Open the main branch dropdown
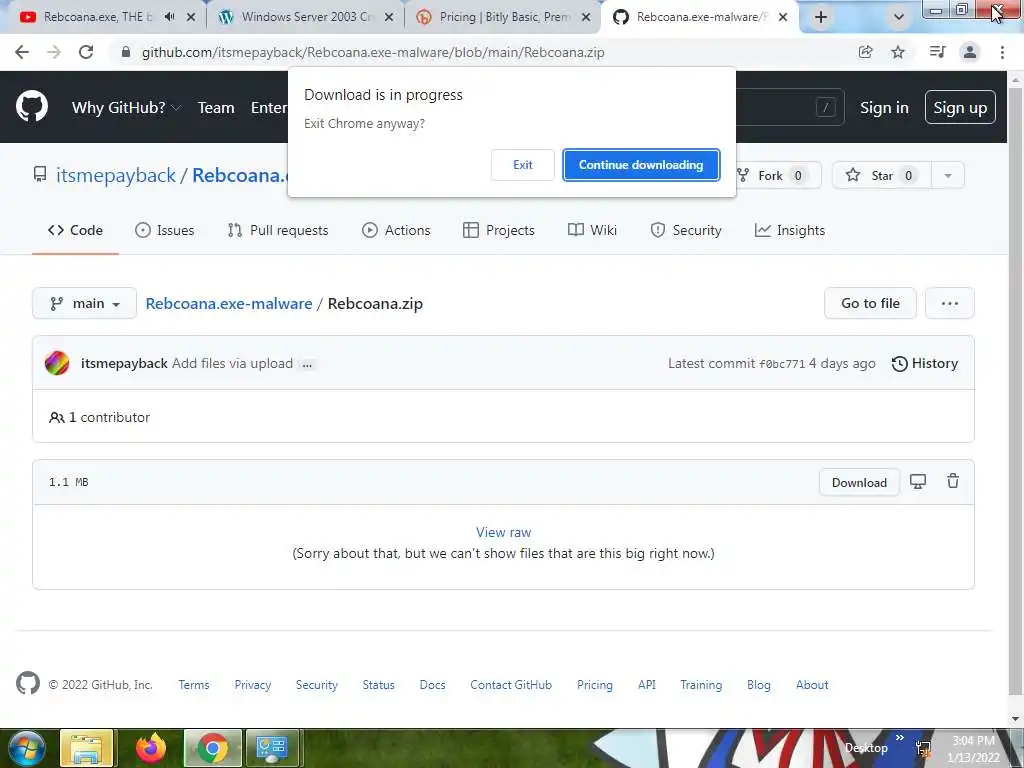Screen dimensions: 1024x768 (x=84, y=303)
